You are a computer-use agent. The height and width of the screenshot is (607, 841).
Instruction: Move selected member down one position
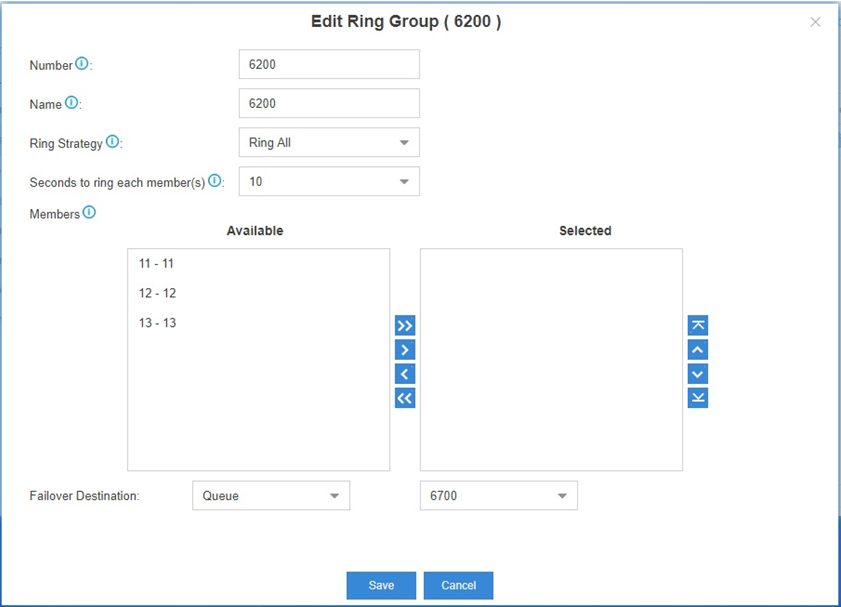click(x=698, y=374)
